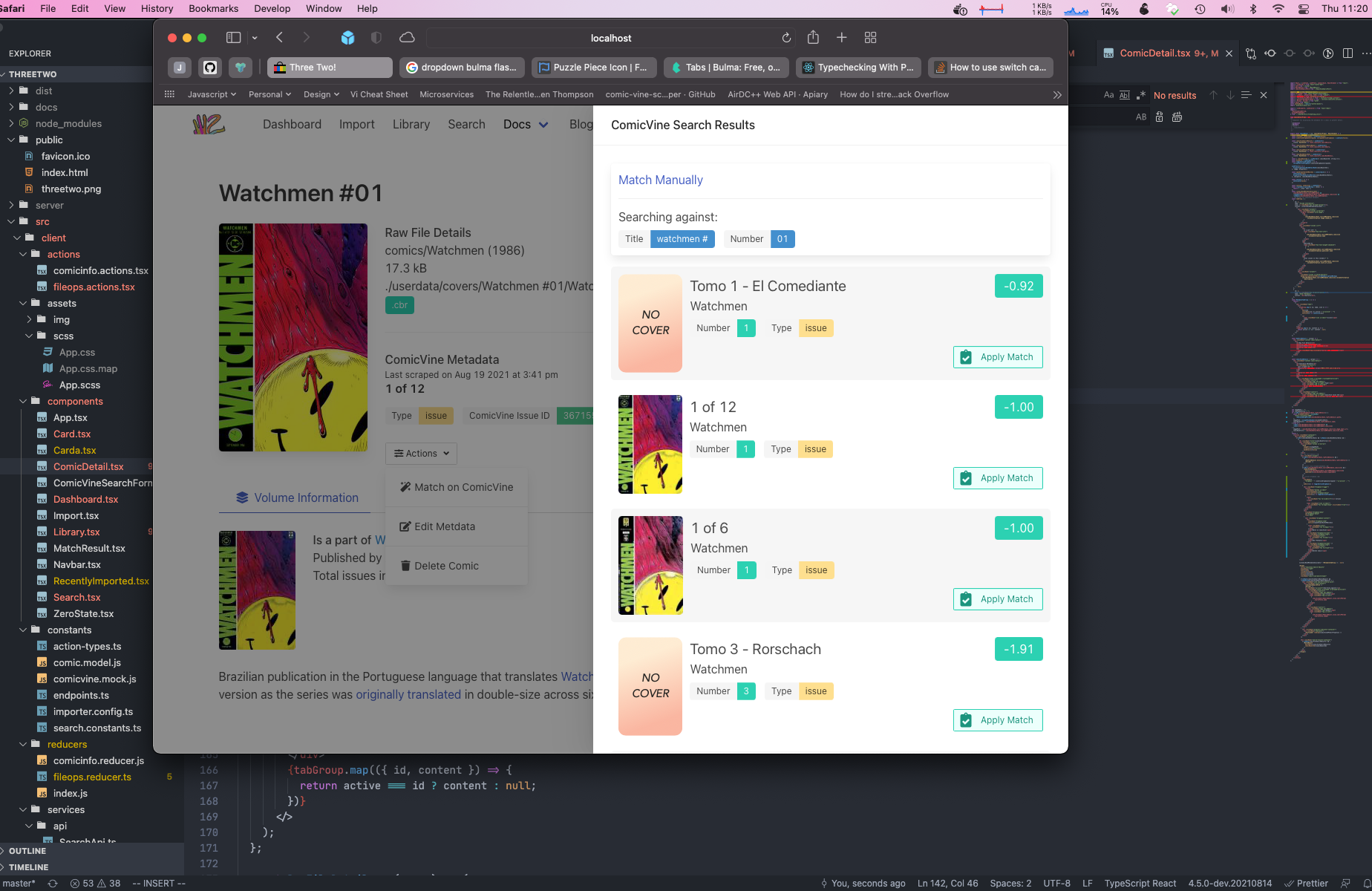Reload the localhost page
This screenshot has width=1372, height=891.
pos(786,38)
